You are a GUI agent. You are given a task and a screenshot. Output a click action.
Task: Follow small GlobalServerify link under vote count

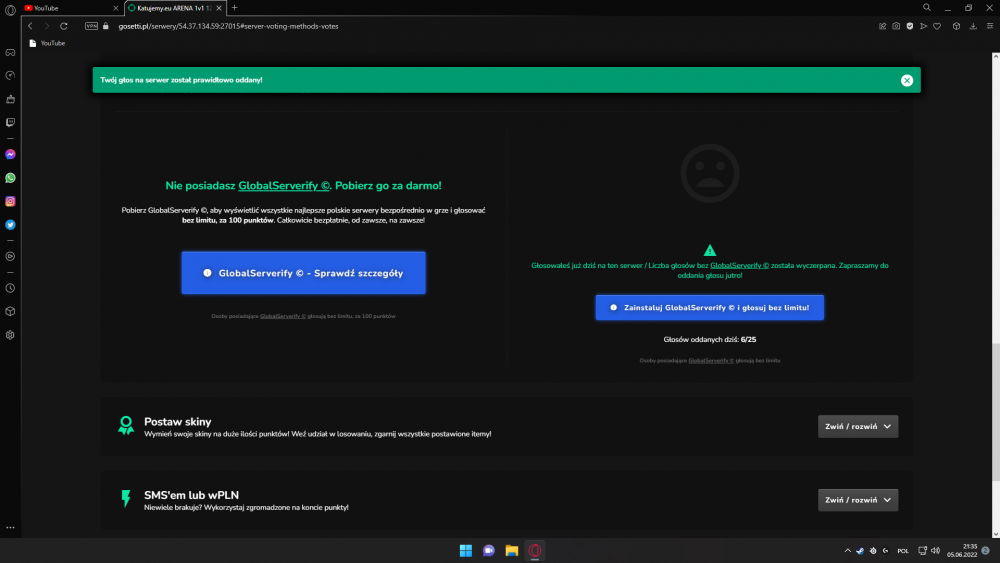pos(710,361)
